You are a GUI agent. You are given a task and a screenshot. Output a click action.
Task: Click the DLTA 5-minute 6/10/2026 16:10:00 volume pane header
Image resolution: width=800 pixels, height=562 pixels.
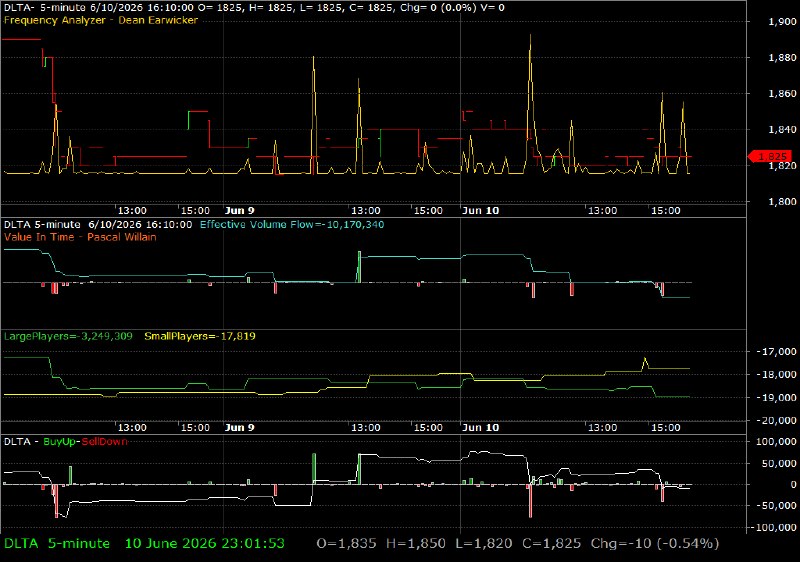tap(98, 224)
